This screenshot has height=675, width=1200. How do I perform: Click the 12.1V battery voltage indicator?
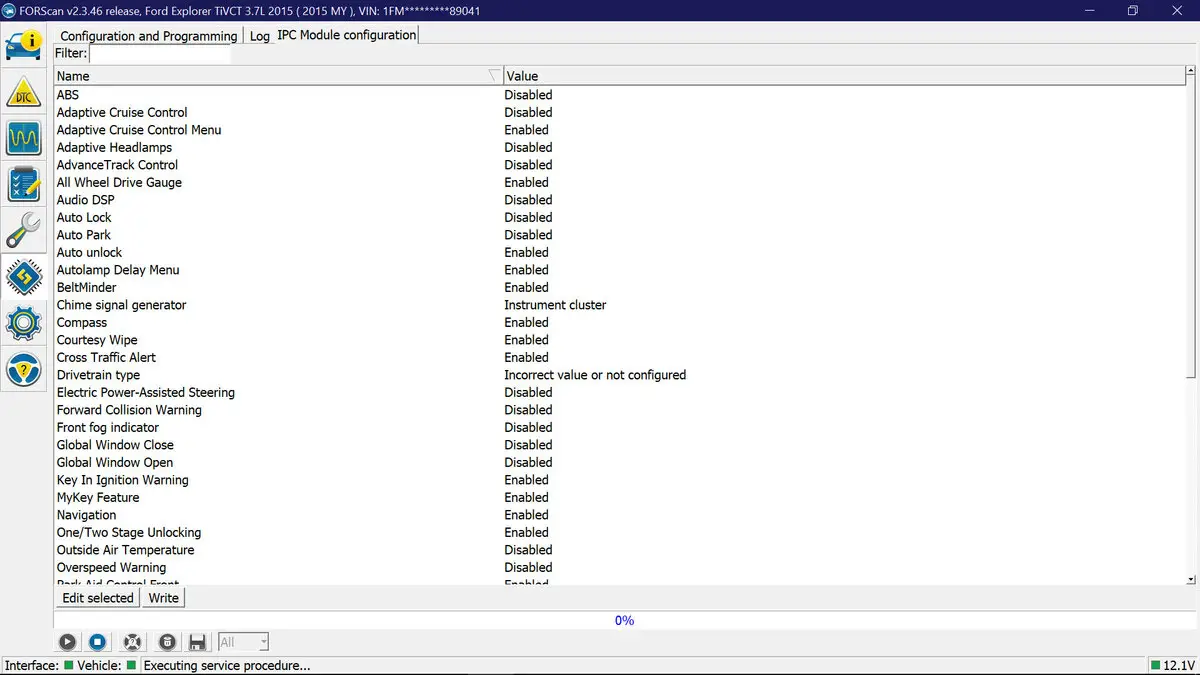tap(1172, 665)
